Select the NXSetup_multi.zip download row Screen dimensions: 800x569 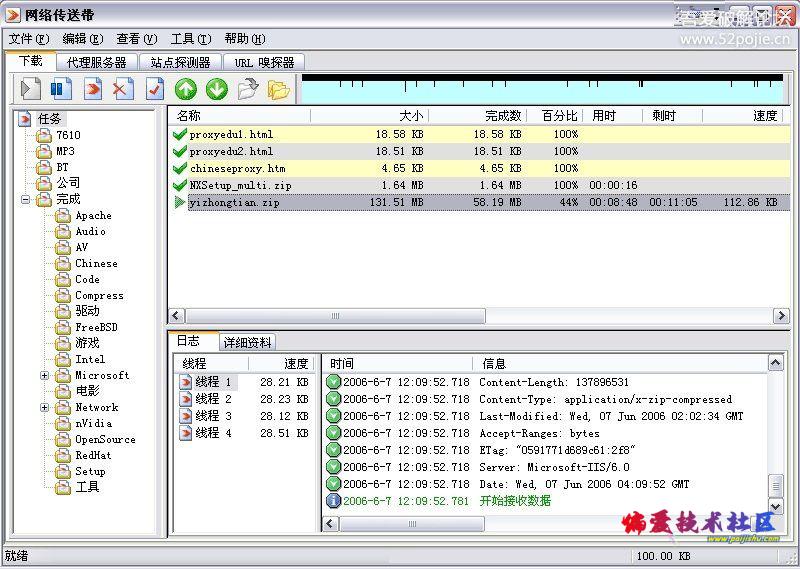point(480,185)
